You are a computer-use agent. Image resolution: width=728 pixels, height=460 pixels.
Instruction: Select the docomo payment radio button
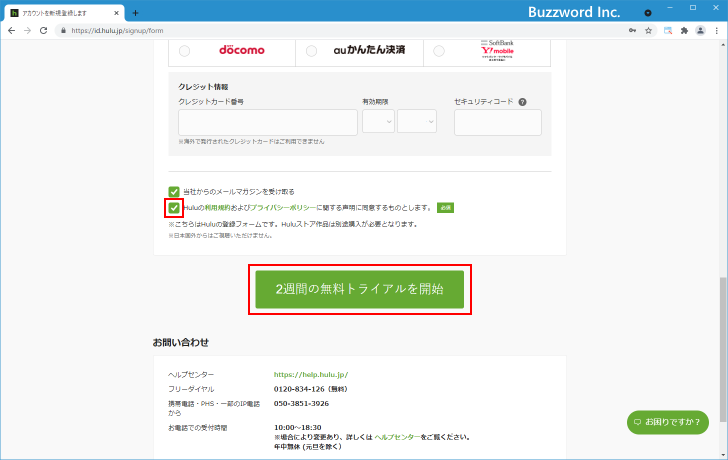point(184,51)
